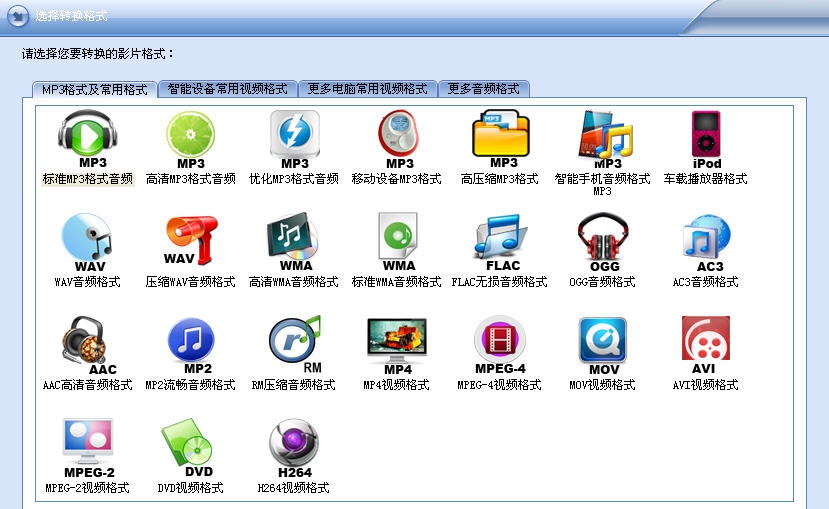This screenshot has width=829, height=509.
Task: Click the MOV视频格式 label text
Action: (x=602, y=385)
